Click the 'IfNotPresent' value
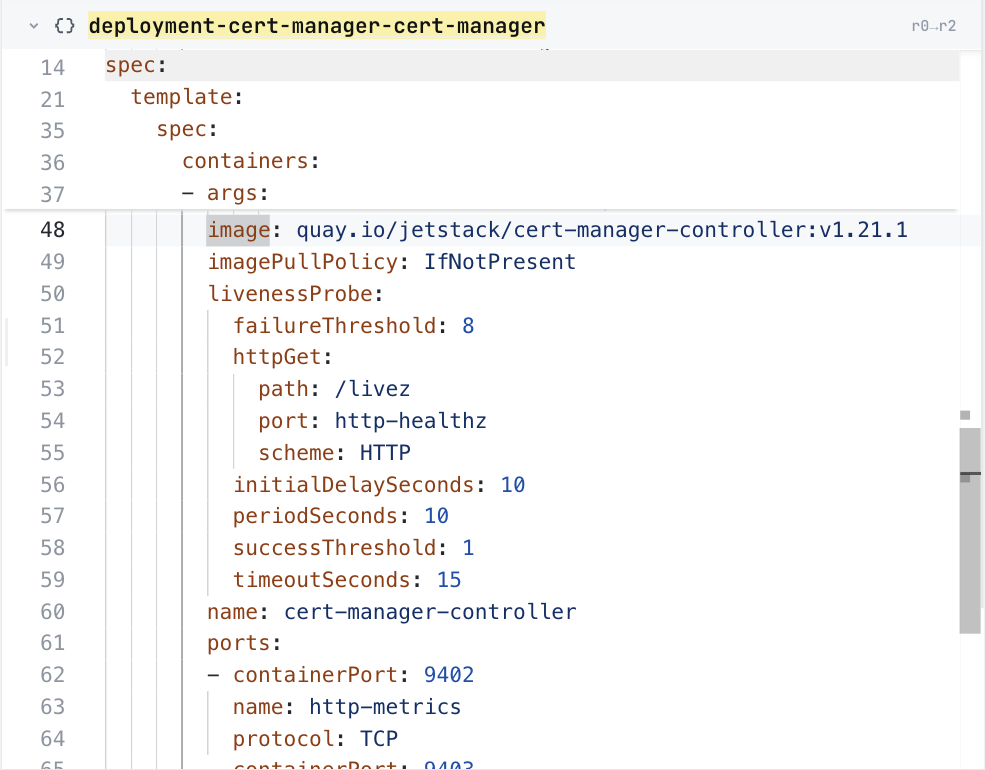This screenshot has height=770, width=985. (x=499, y=262)
